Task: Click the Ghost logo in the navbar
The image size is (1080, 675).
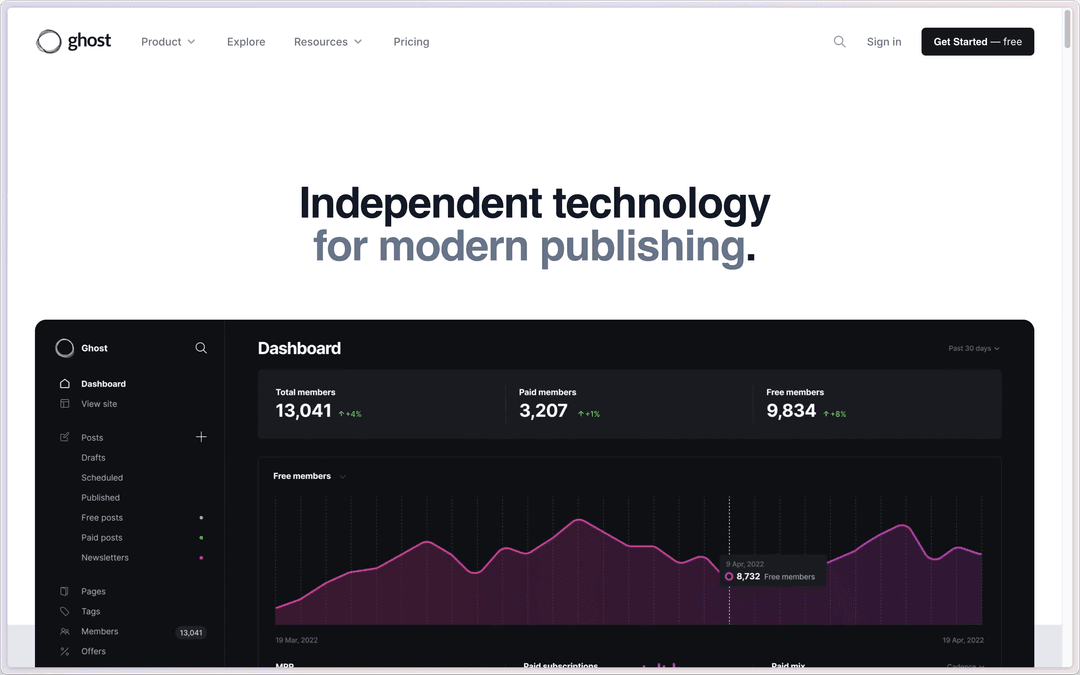Action: pos(74,41)
